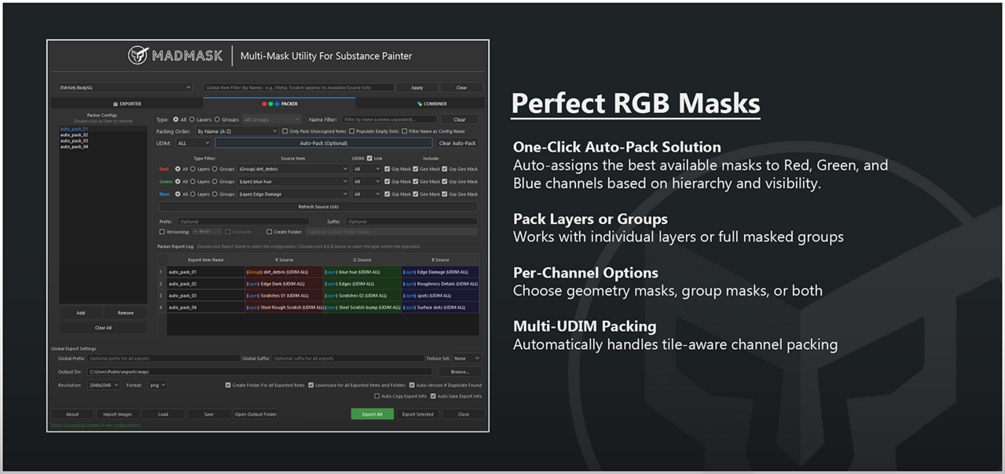Viewport: 1005px width, 474px height.
Task: Click the green Export All button
Action: [x=372, y=414]
